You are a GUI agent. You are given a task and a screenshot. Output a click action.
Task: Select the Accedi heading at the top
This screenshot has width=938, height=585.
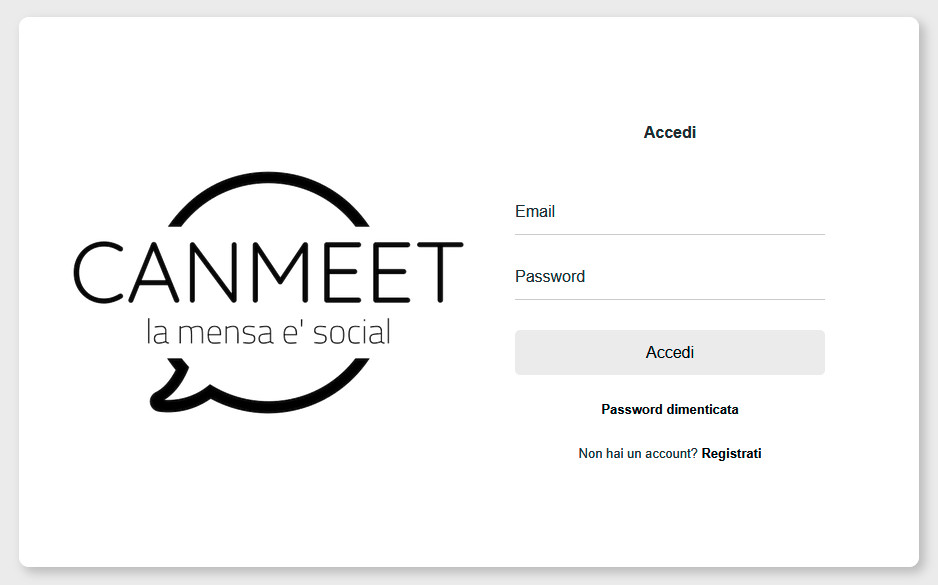669,131
